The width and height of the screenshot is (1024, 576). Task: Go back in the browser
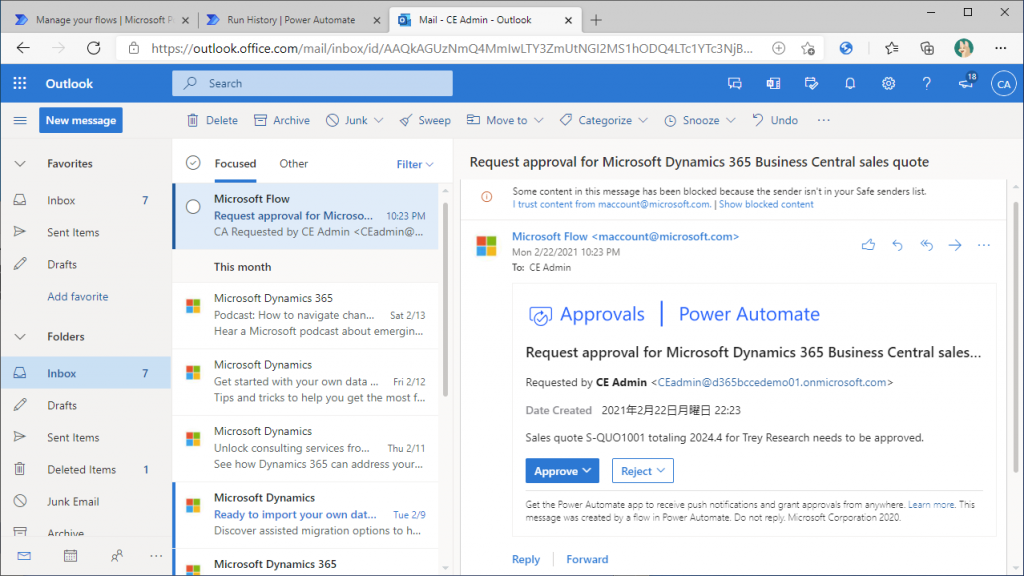[x=24, y=48]
